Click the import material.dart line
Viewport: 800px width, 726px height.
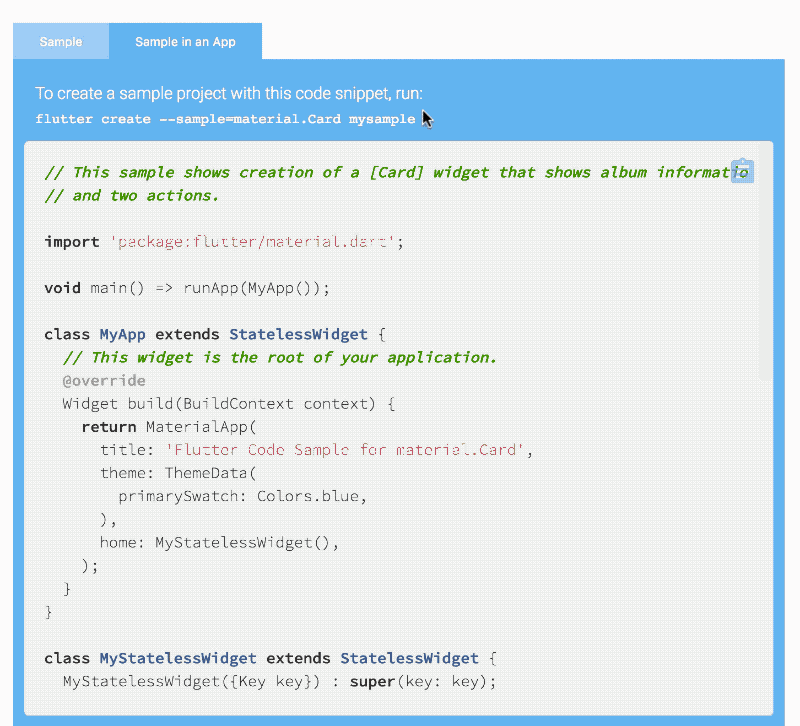pos(224,242)
